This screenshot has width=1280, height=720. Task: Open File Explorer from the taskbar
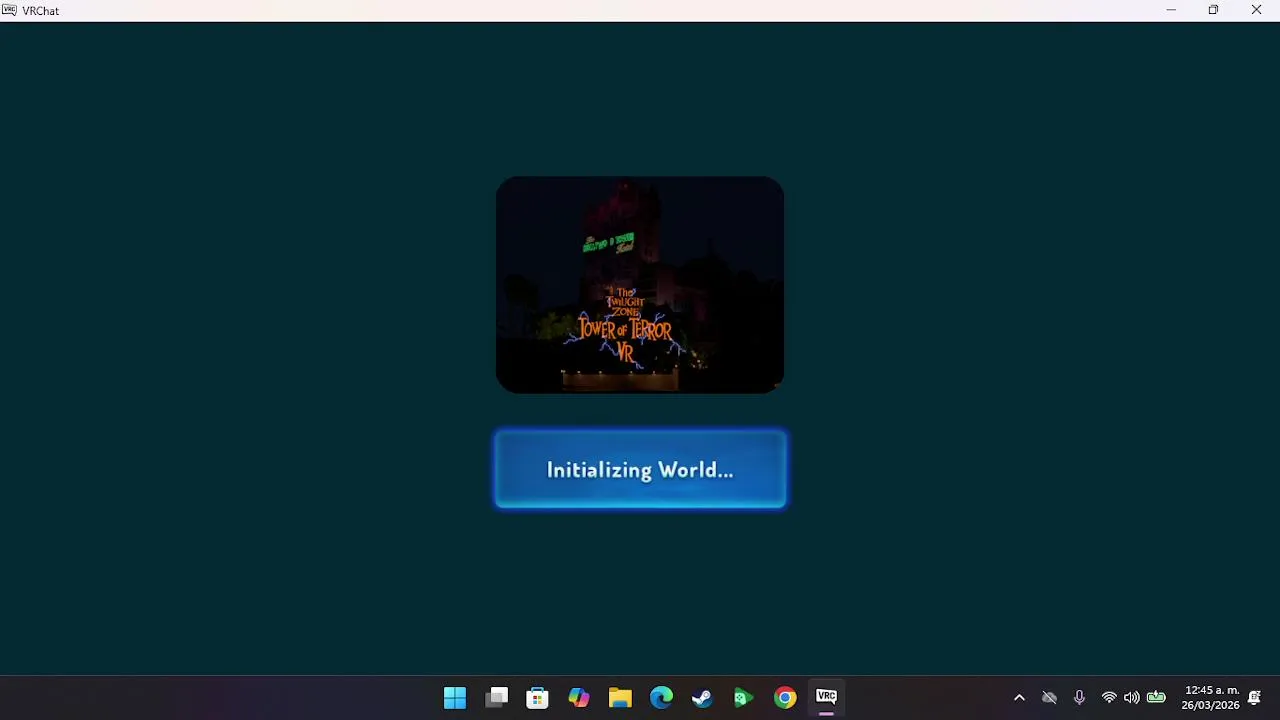point(620,698)
